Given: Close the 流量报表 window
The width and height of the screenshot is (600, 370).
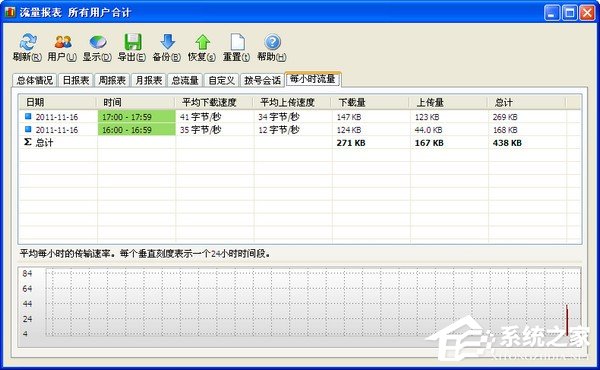Looking at the screenshot, I should point(587,13).
